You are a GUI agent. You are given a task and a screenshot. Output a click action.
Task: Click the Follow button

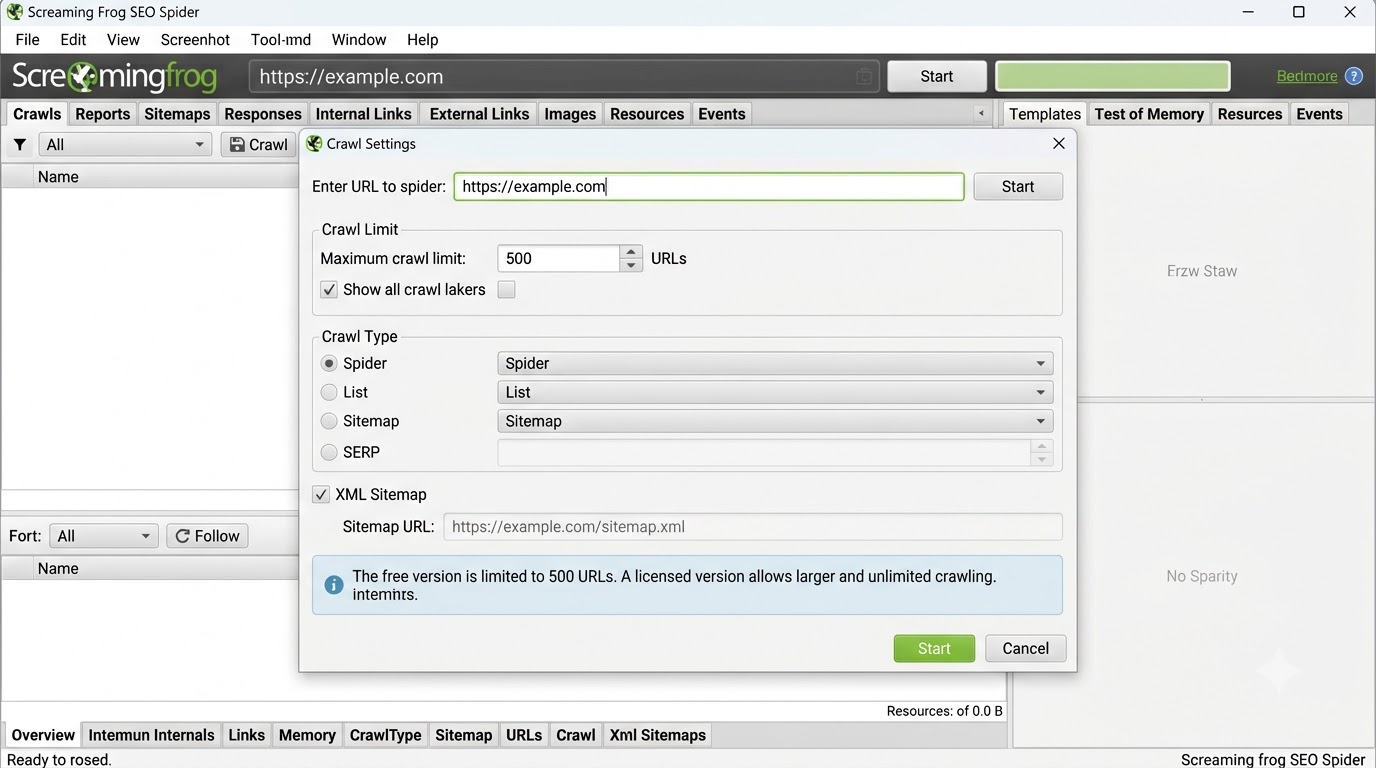(x=207, y=536)
